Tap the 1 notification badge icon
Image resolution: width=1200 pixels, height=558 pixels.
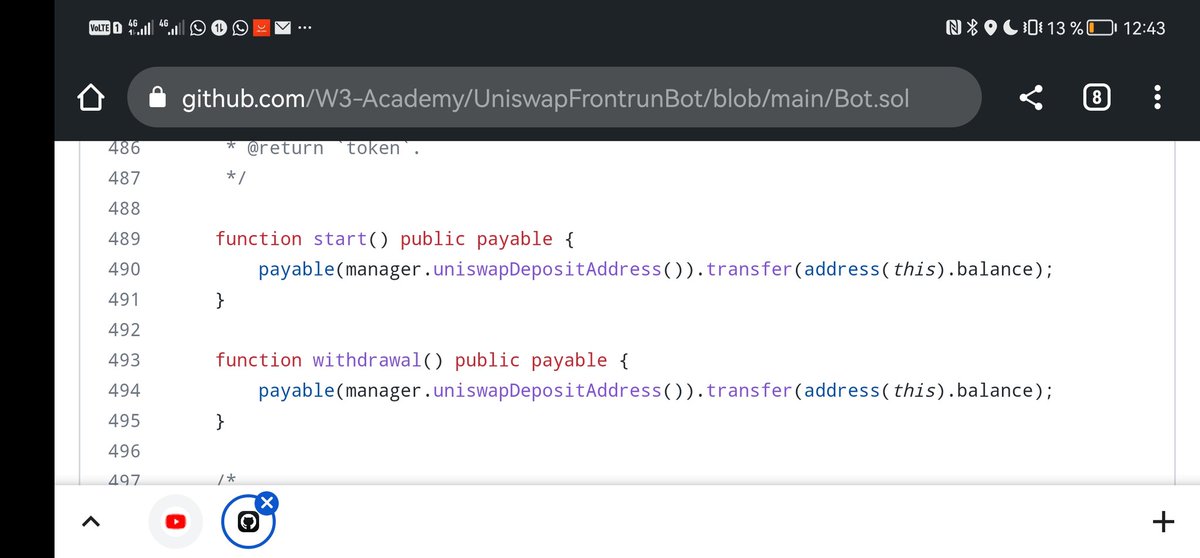[x=219, y=29]
